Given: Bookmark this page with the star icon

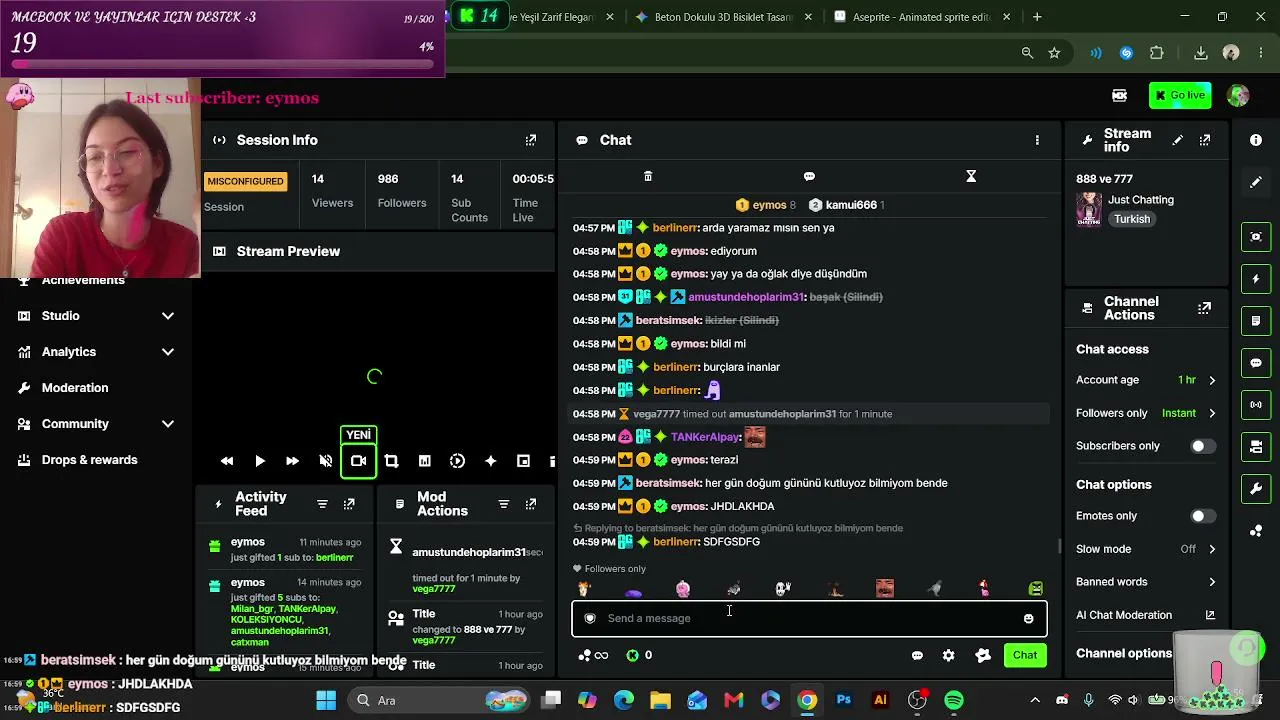Looking at the screenshot, I should (1054, 53).
